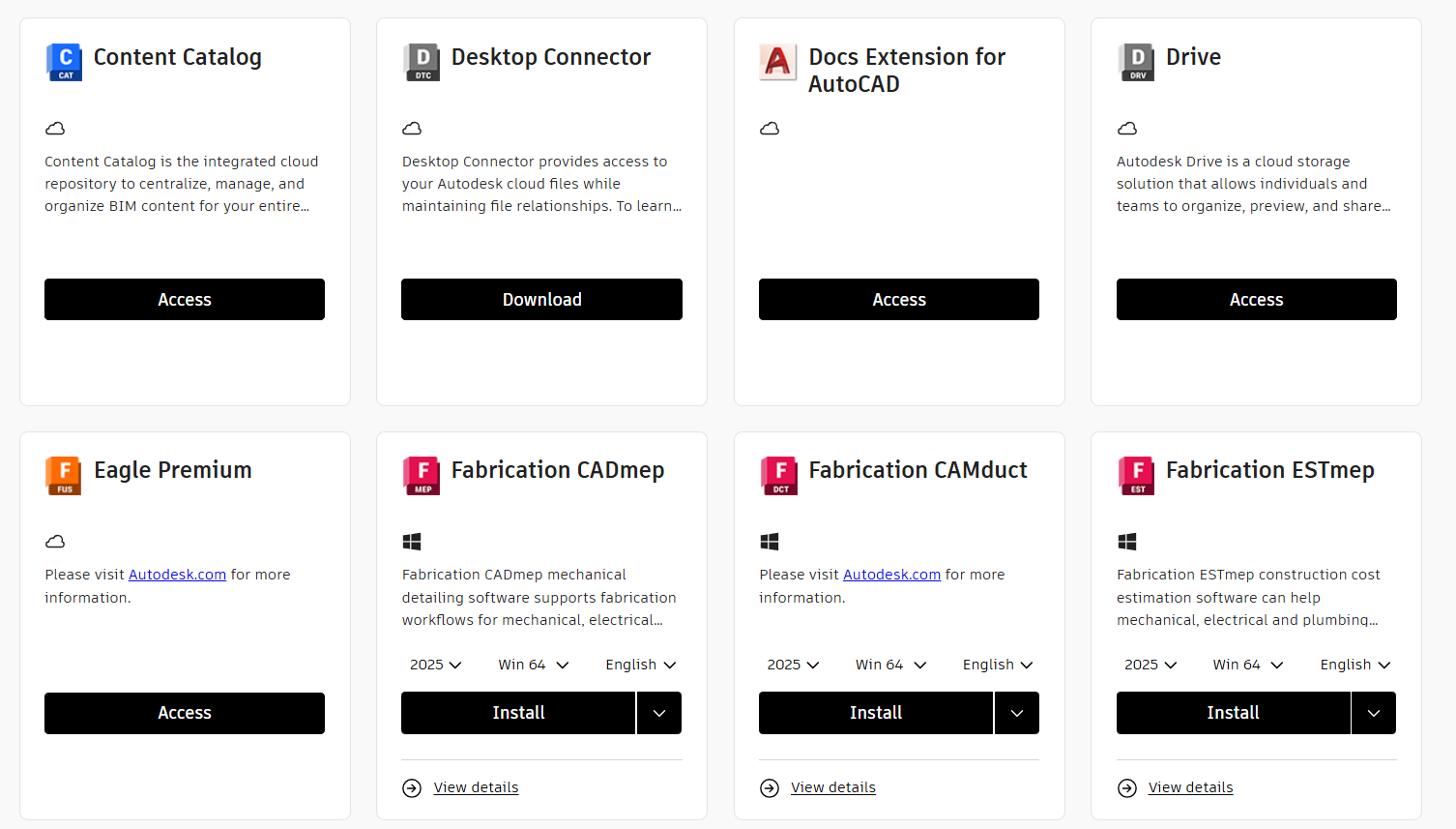Screen dimensions: 1456x829
Task: Click the Fabrication ESTmep EST icon
Action: click(1136, 476)
